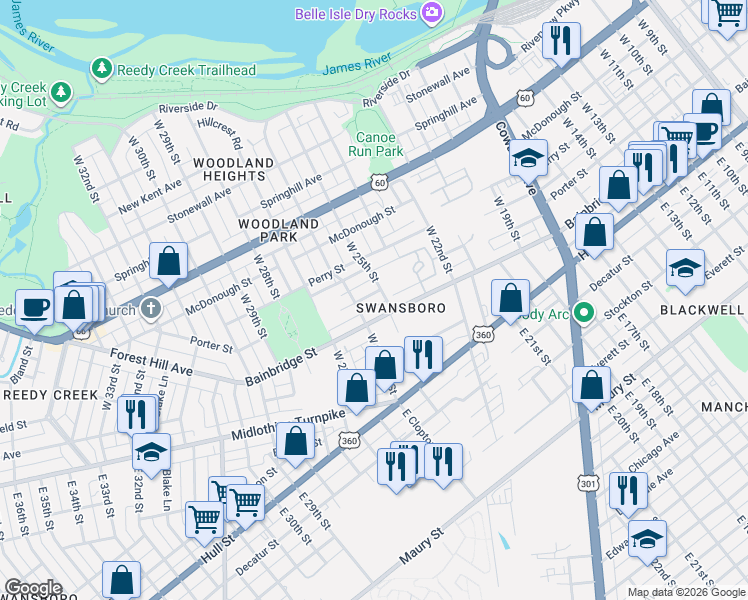Open the school marker near Blake Ln
This screenshot has height=600, width=748.
[151, 455]
